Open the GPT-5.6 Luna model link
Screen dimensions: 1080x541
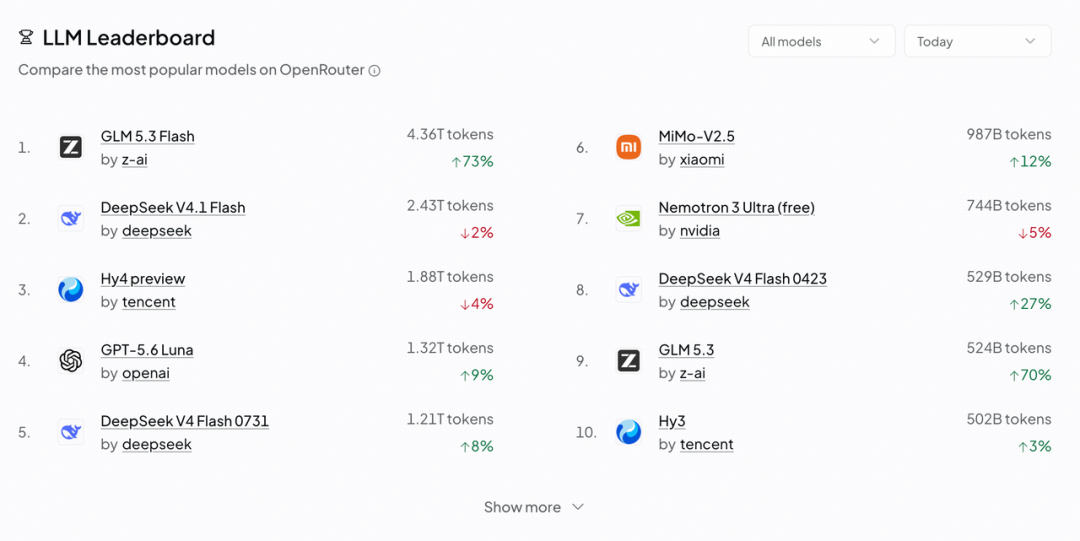147,350
